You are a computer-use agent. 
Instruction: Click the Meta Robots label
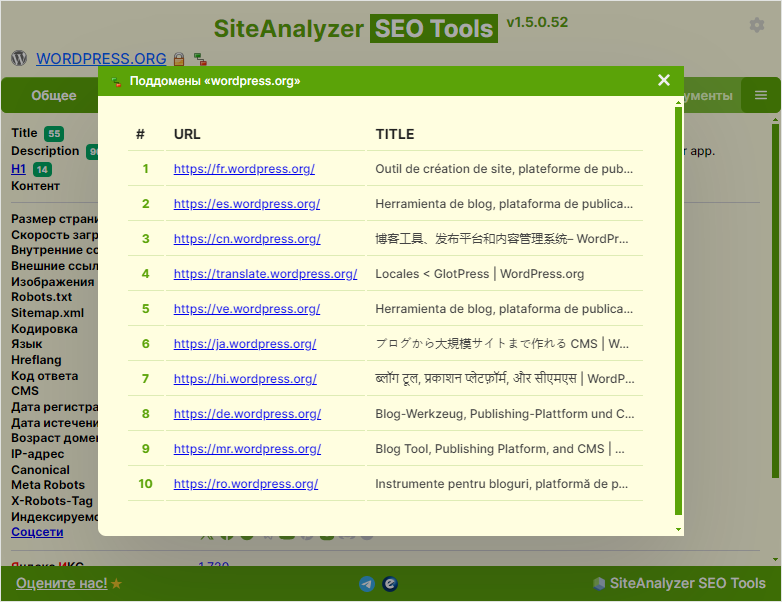(48, 485)
